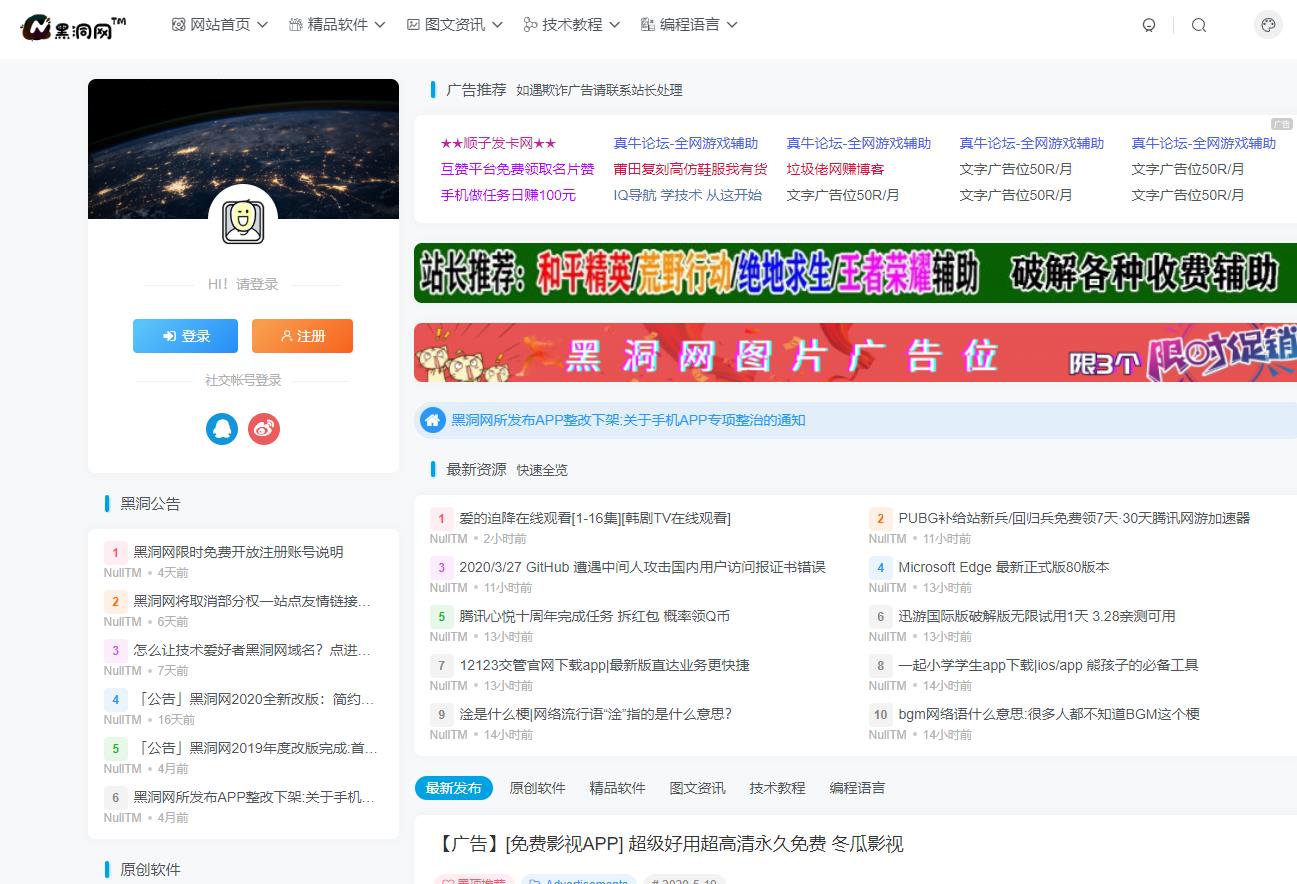Open 12123交管官网下载app article

pos(604,665)
